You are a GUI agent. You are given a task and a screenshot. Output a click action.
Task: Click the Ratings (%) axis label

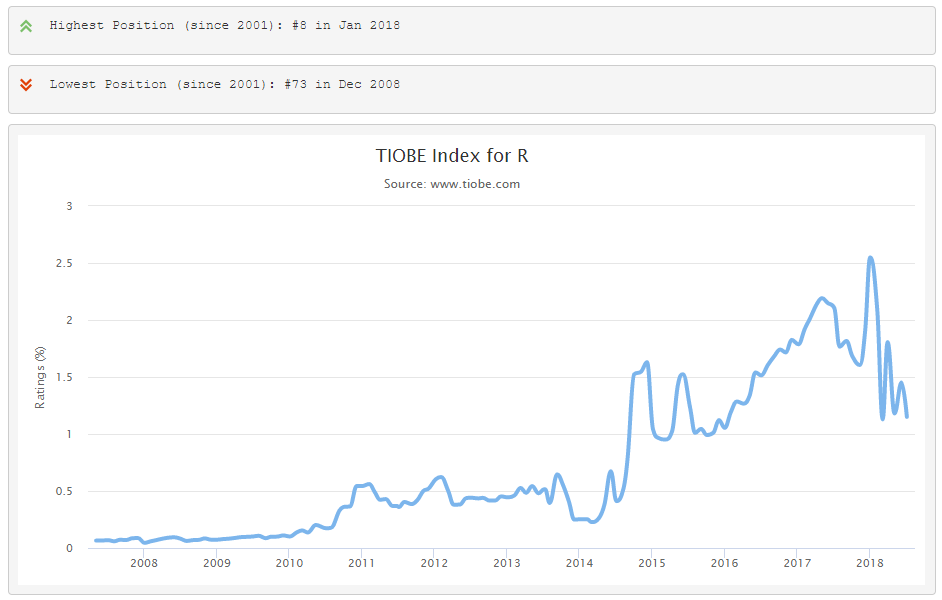[40, 378]
